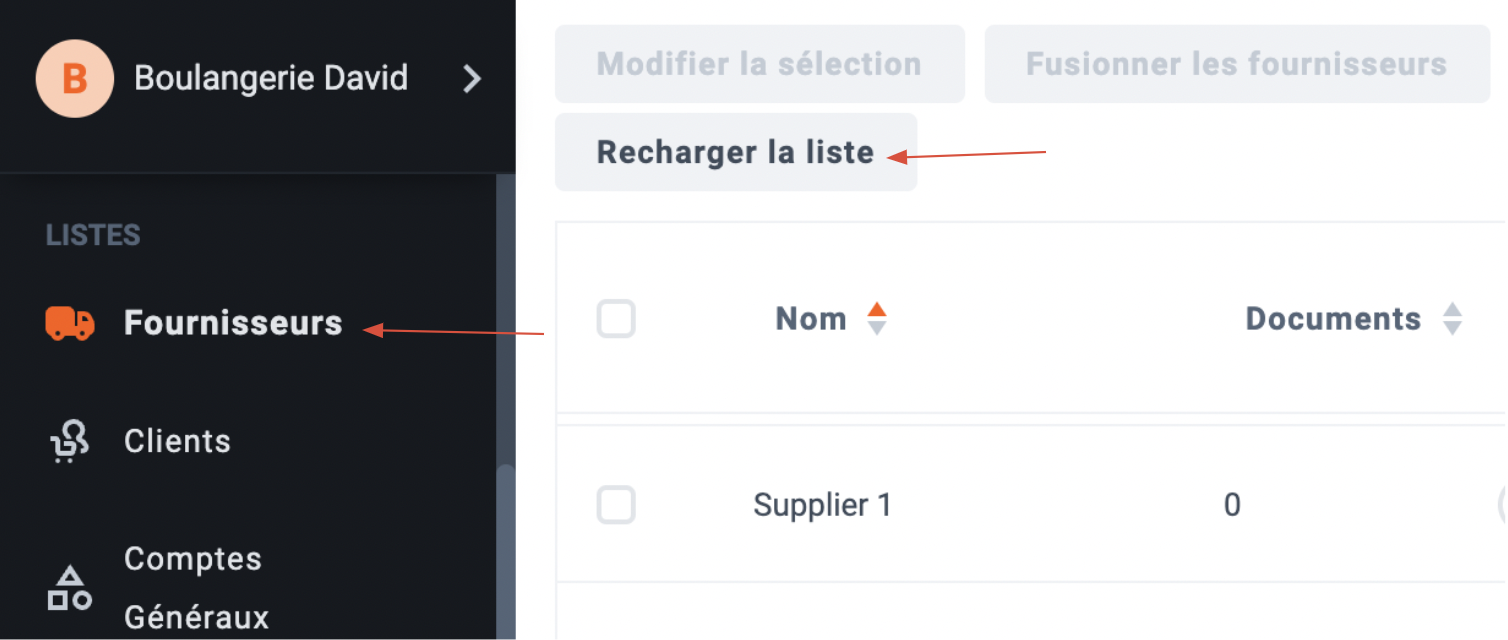The image size is (1508, 640).
Task: Sort the list by Documents column header
Action: tap(1333, 319)
